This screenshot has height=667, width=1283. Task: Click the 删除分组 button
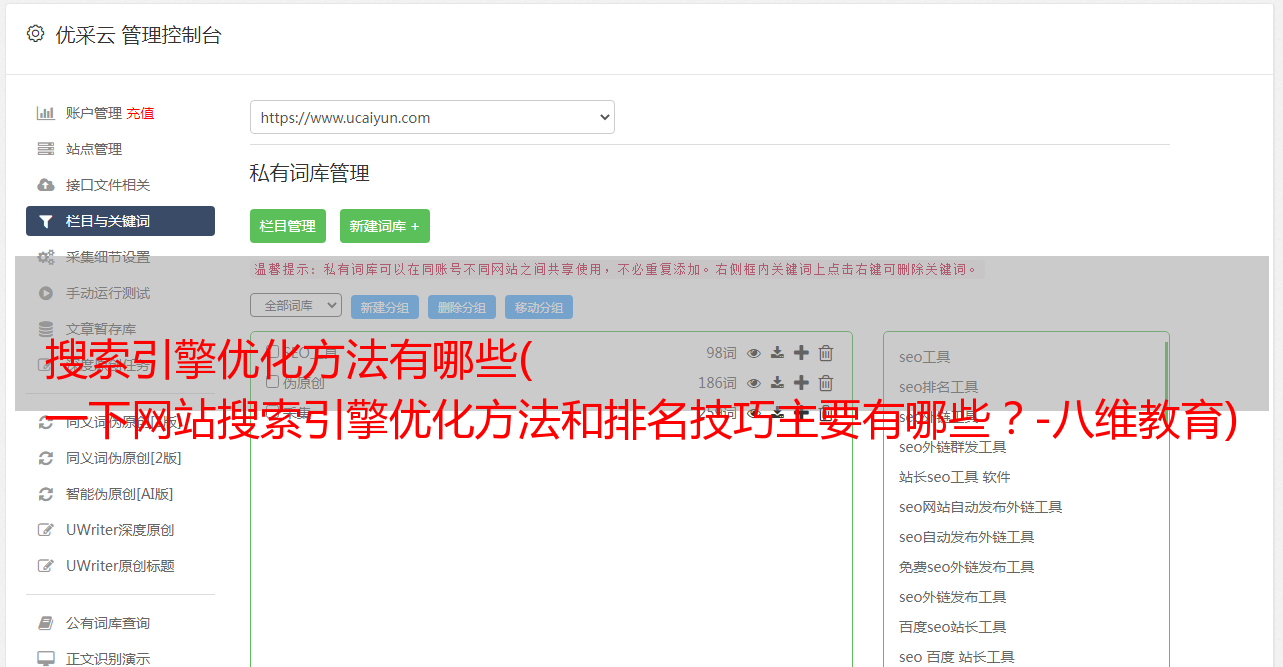tap(462, 307)
